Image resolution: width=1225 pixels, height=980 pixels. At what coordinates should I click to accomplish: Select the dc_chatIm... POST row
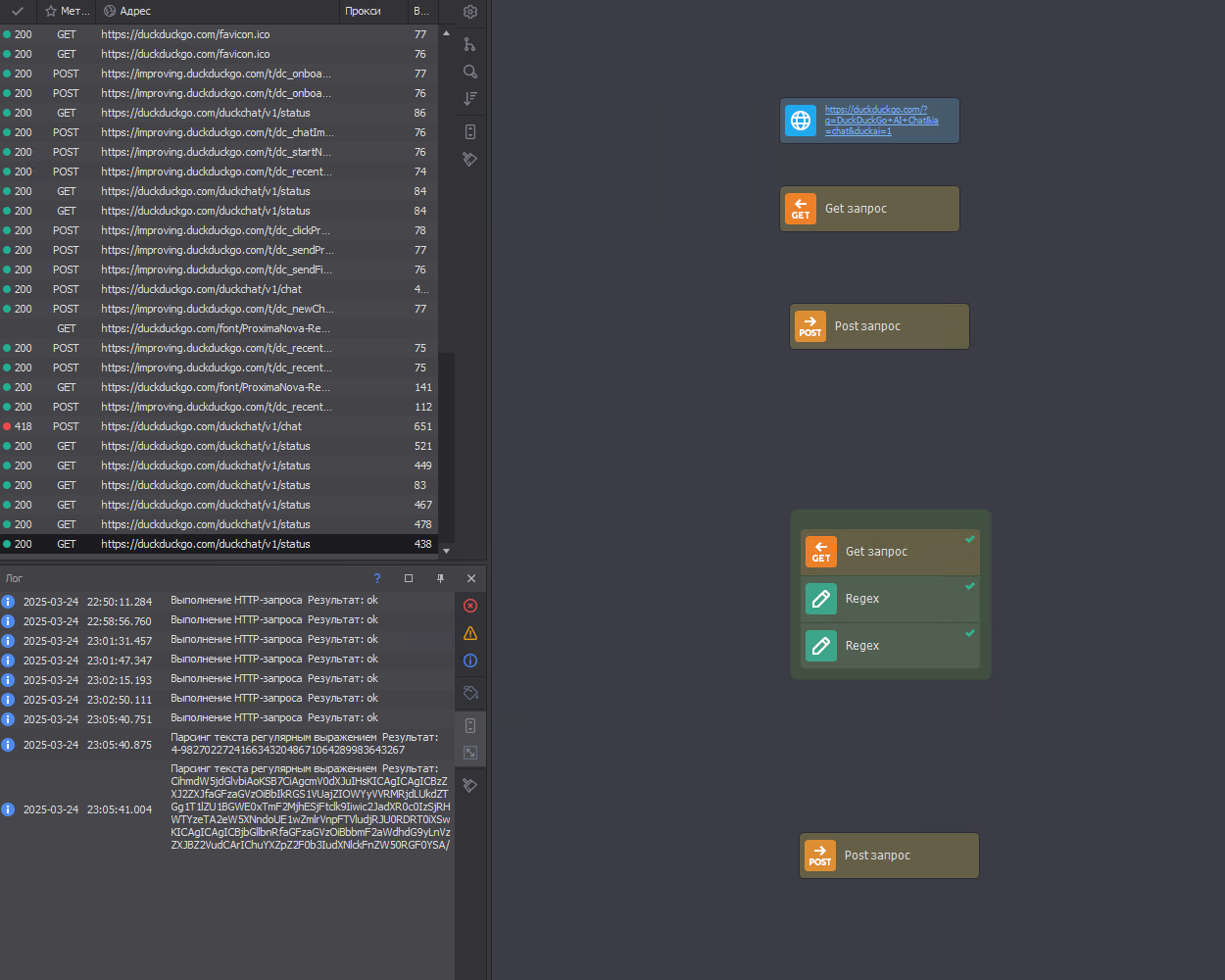click(x=219, y=132)
